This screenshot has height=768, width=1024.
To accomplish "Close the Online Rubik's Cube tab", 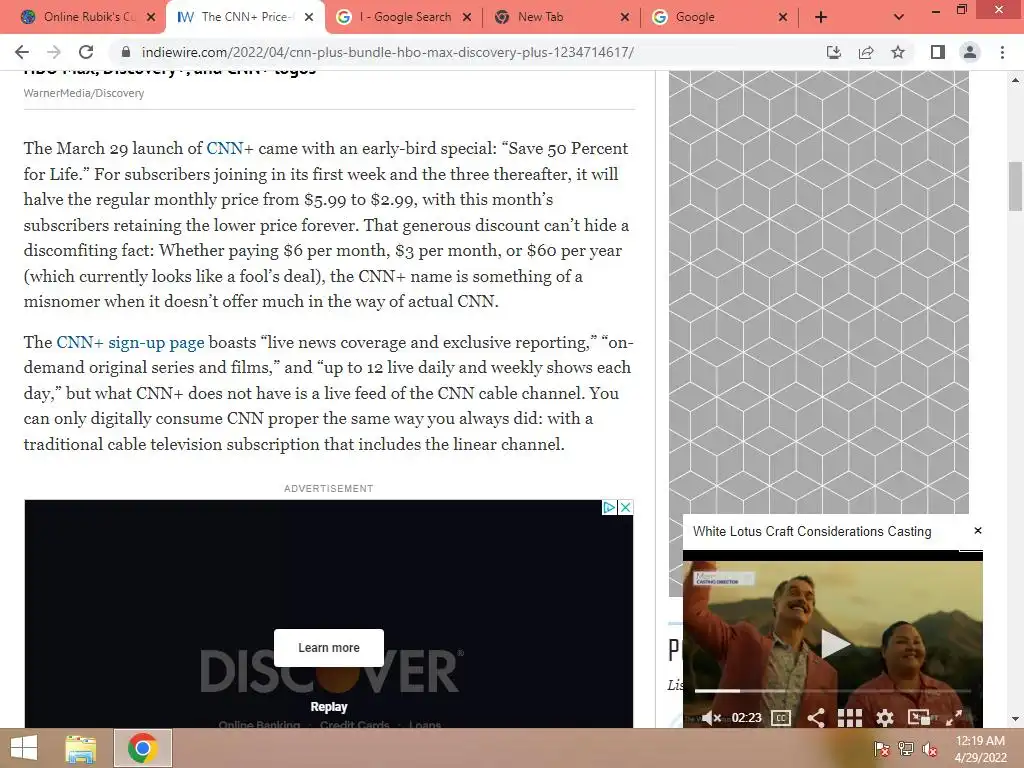I will 152,17.
